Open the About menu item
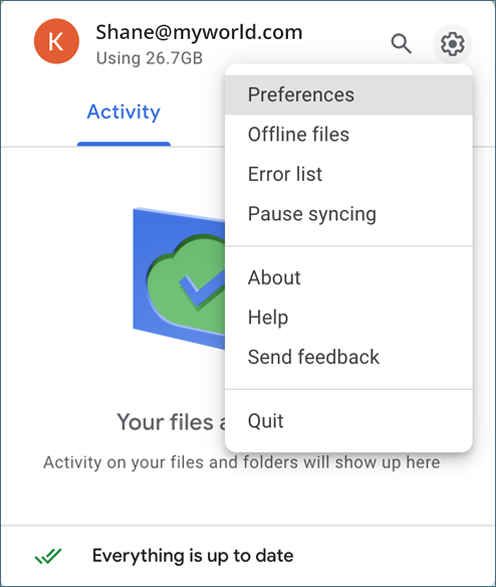496x587 pixels. point(349,278)
